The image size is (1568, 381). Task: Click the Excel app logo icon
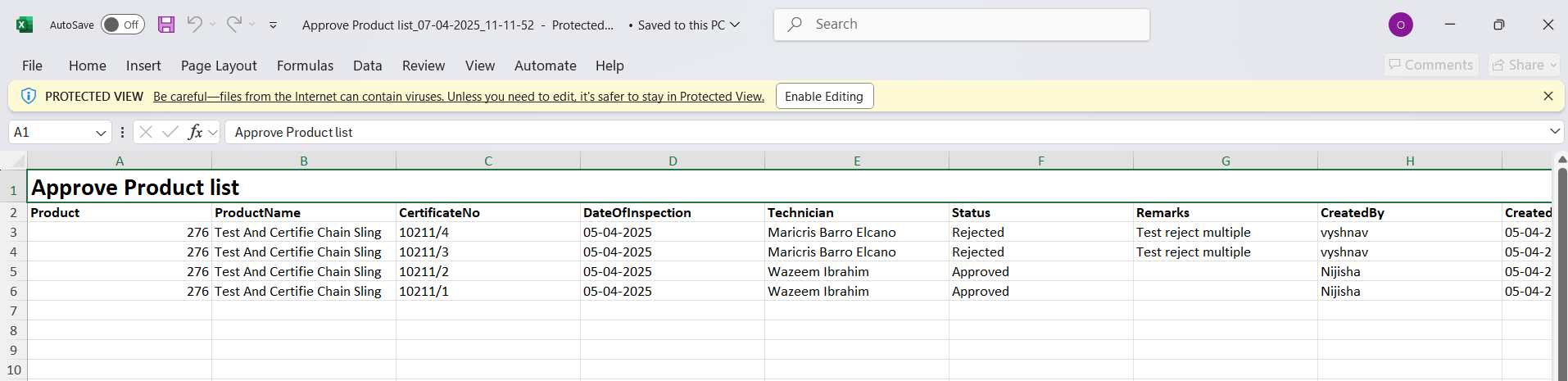[x=25, y=25]
